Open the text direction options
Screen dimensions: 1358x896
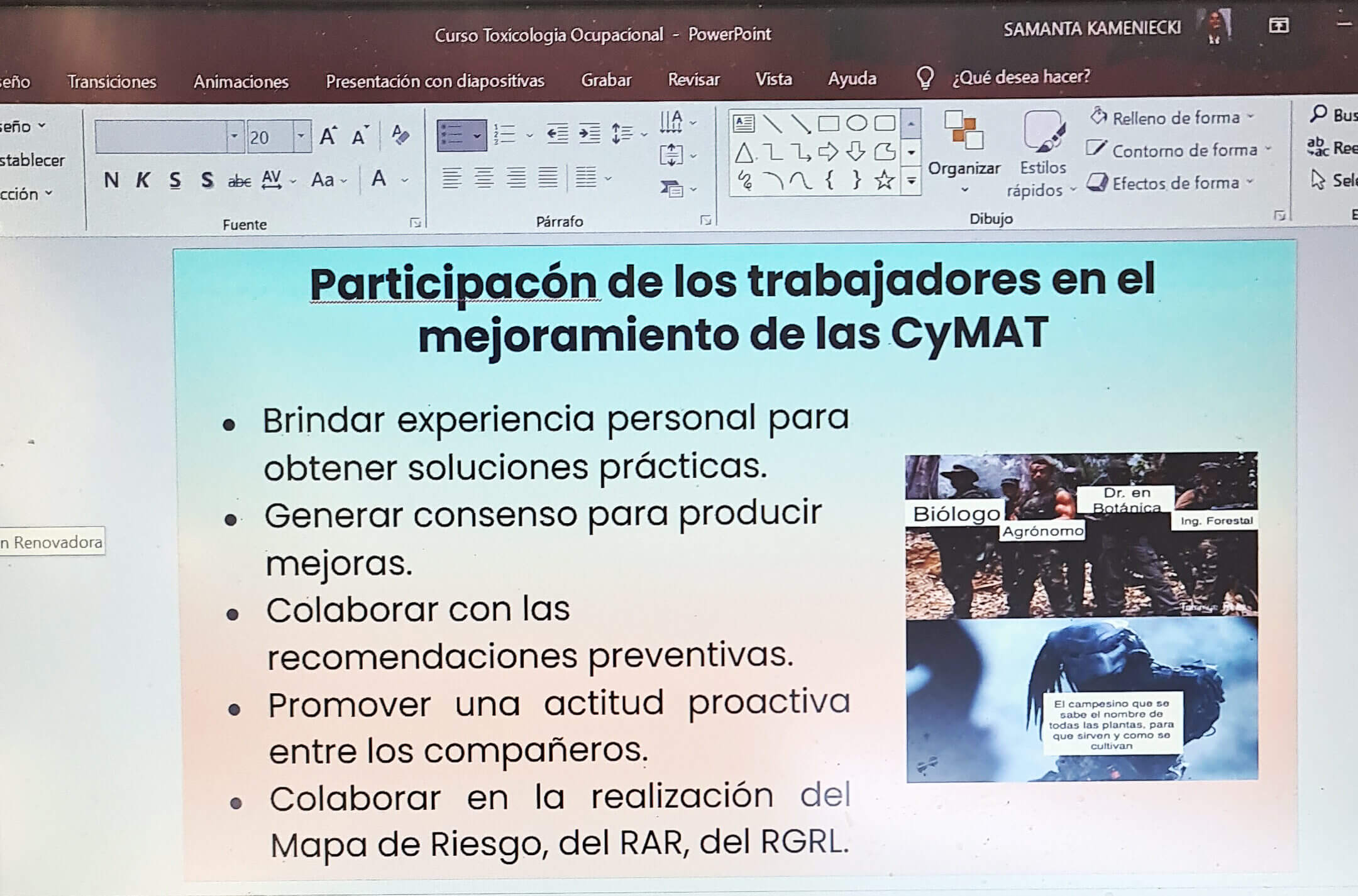pyautogui.click(x=678, y=121)
